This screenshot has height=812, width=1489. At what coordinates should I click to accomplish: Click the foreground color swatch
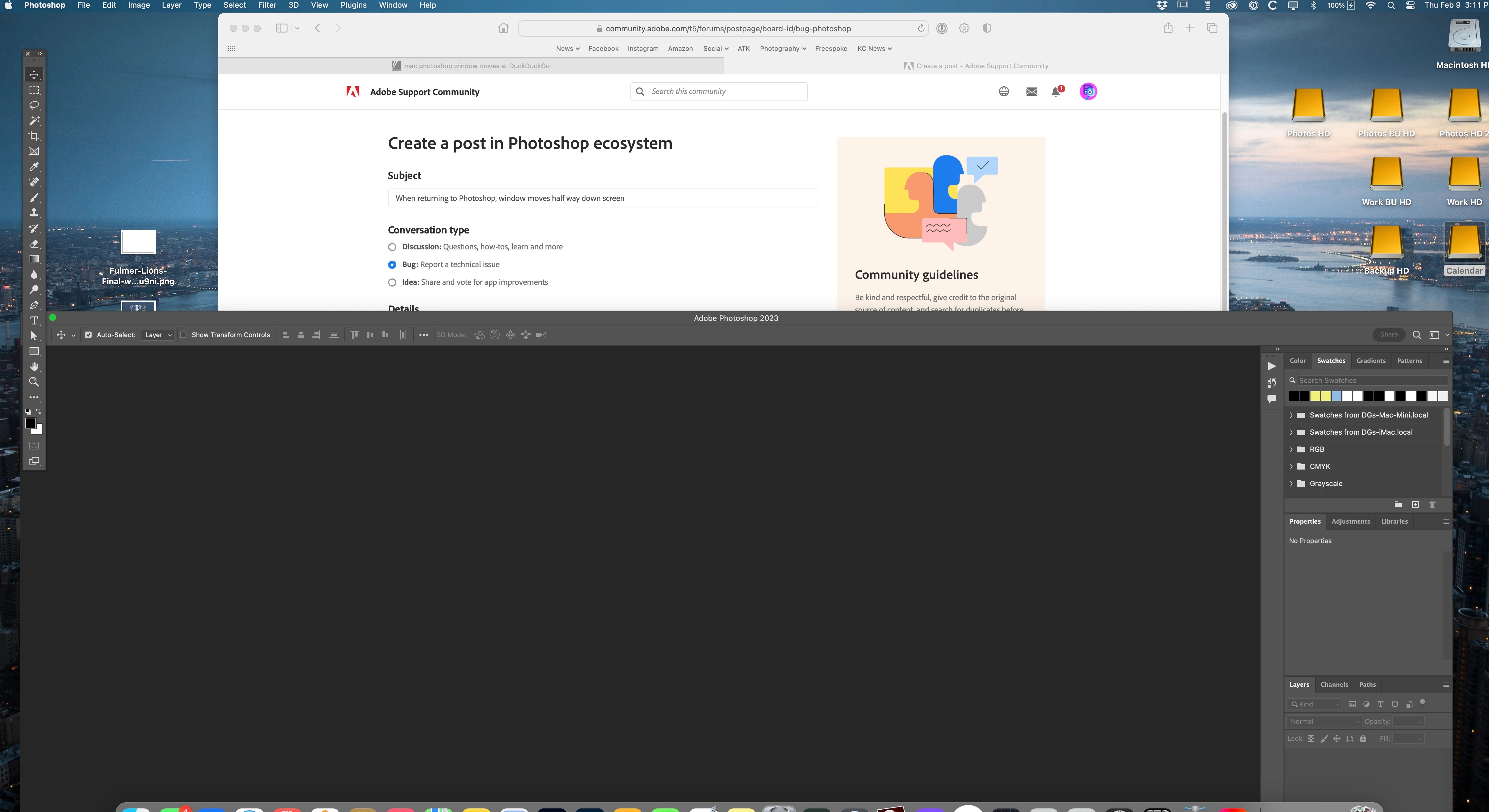point(31,423)
